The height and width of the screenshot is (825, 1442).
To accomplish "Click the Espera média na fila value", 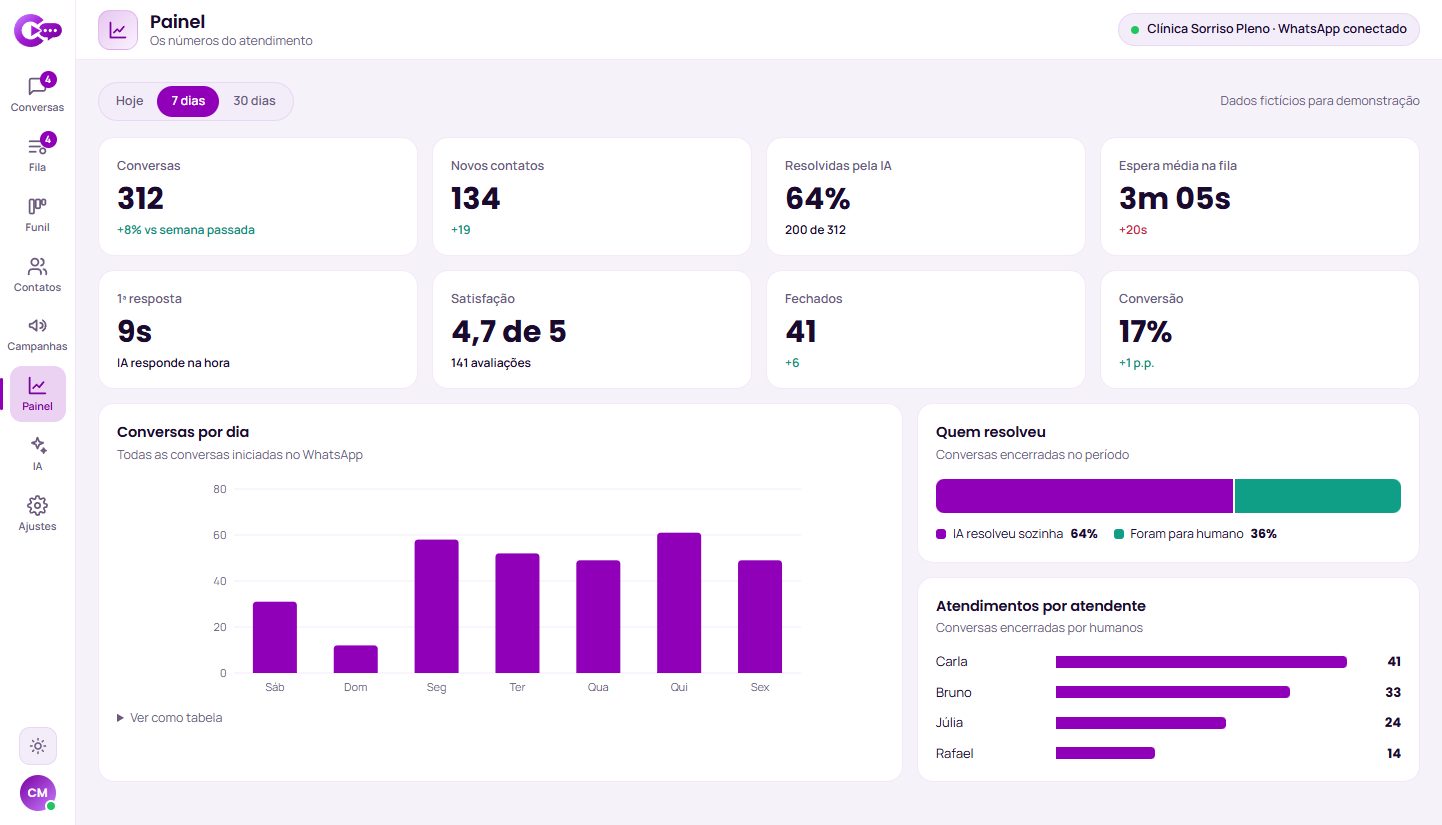I will pos(1175,199).
